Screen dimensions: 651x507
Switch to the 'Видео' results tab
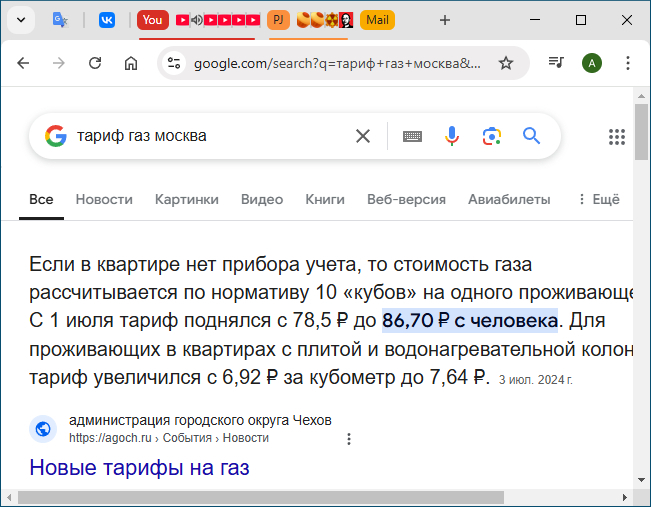262,200
